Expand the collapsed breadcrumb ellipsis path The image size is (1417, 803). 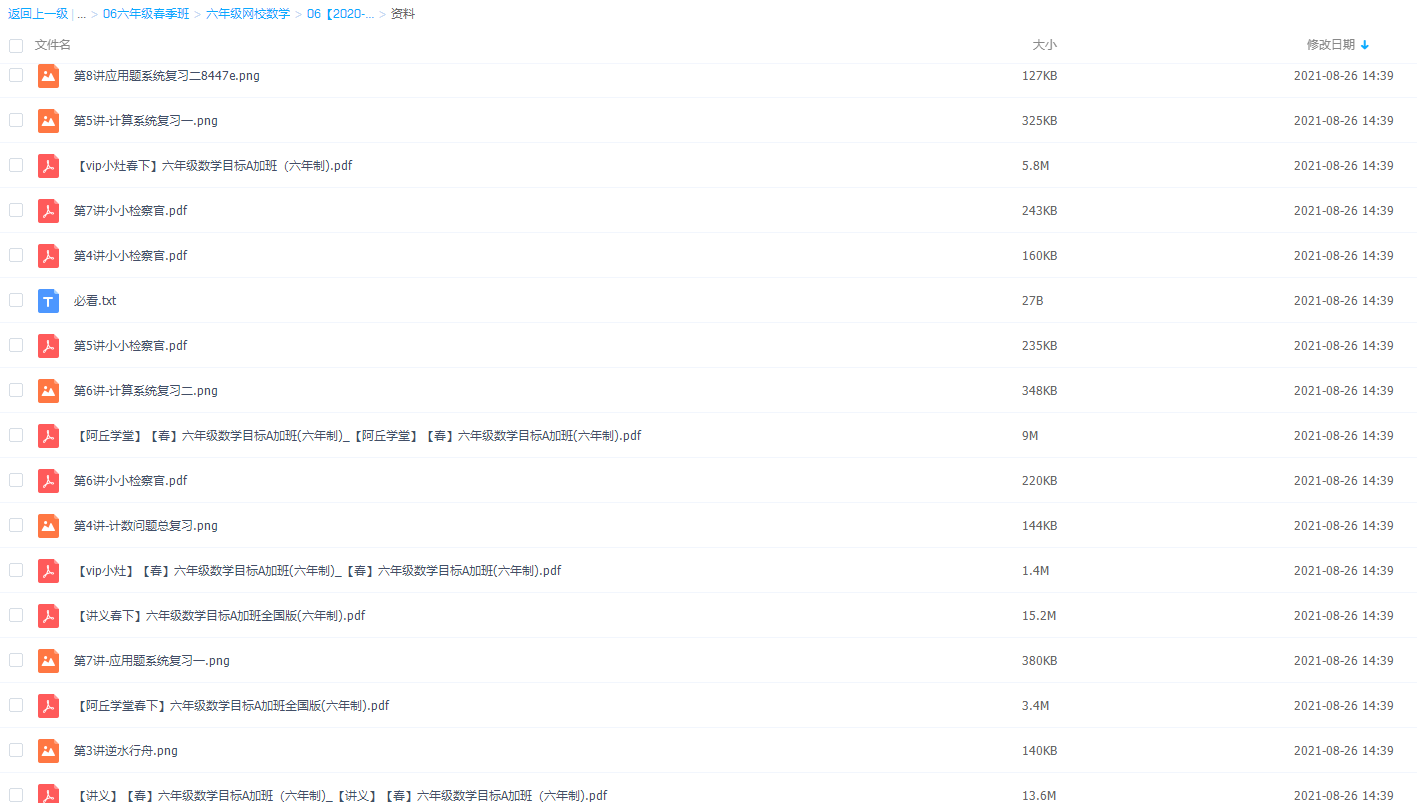[x=81, y=14]
